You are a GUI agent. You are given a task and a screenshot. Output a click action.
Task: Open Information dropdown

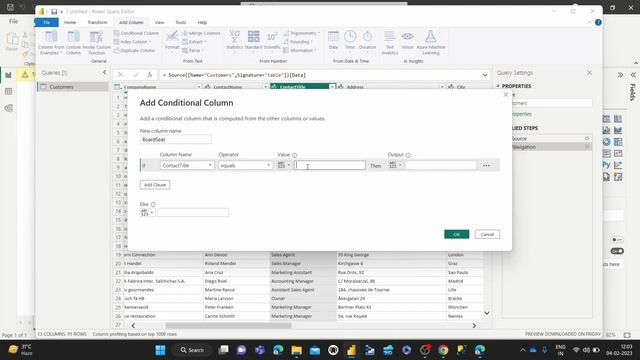(x=300, y=51)
